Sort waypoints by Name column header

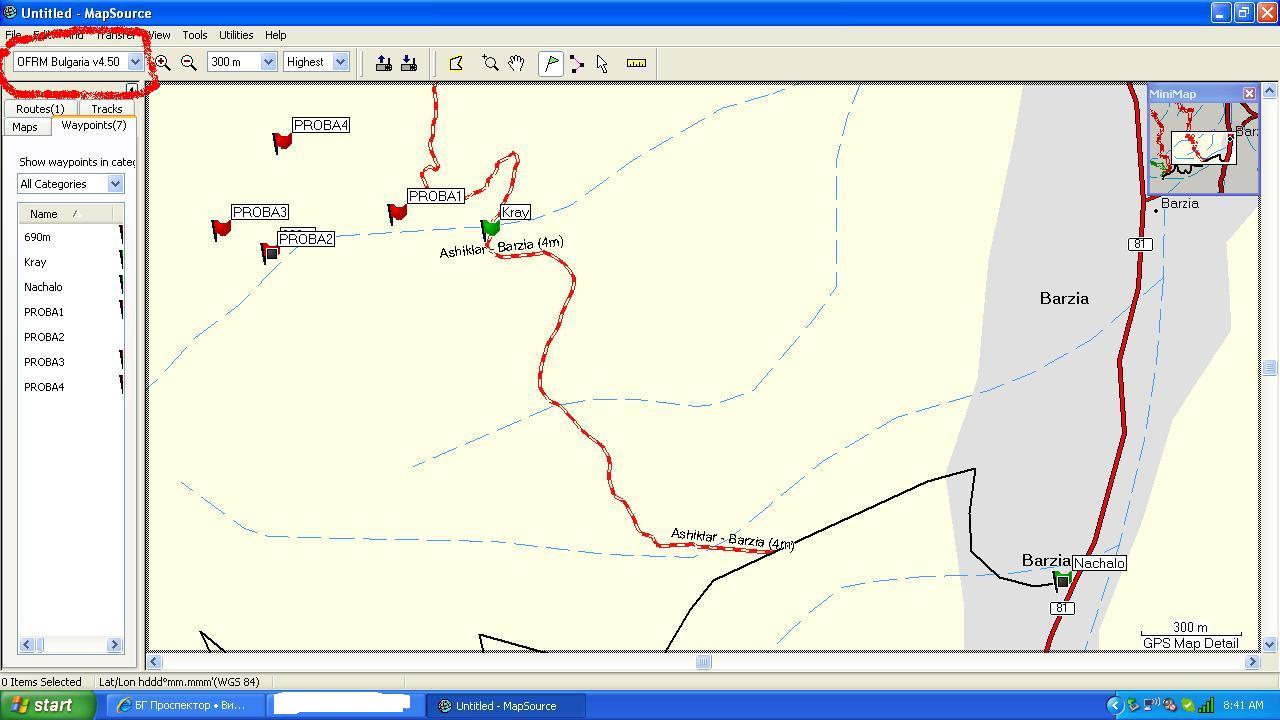point(66,213)
